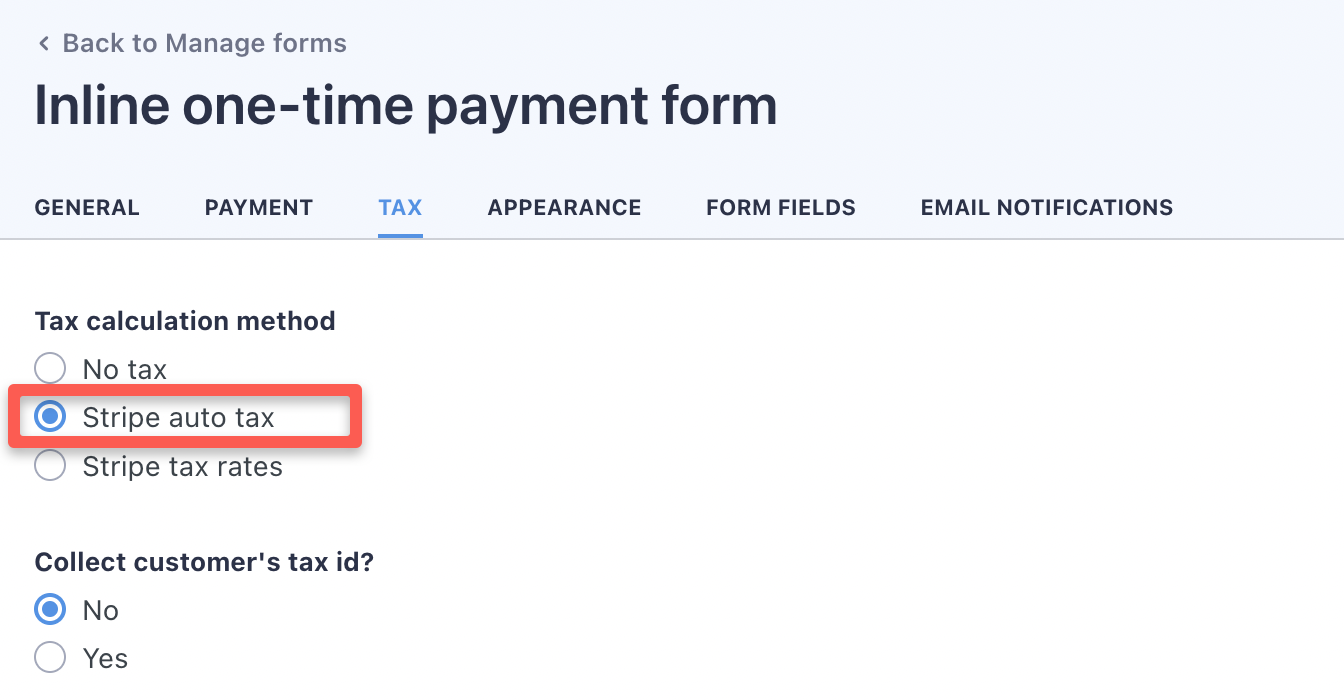Click the highlighted Stripe auto tax label
Screen dimensions: 1344x700
(178, 417)
